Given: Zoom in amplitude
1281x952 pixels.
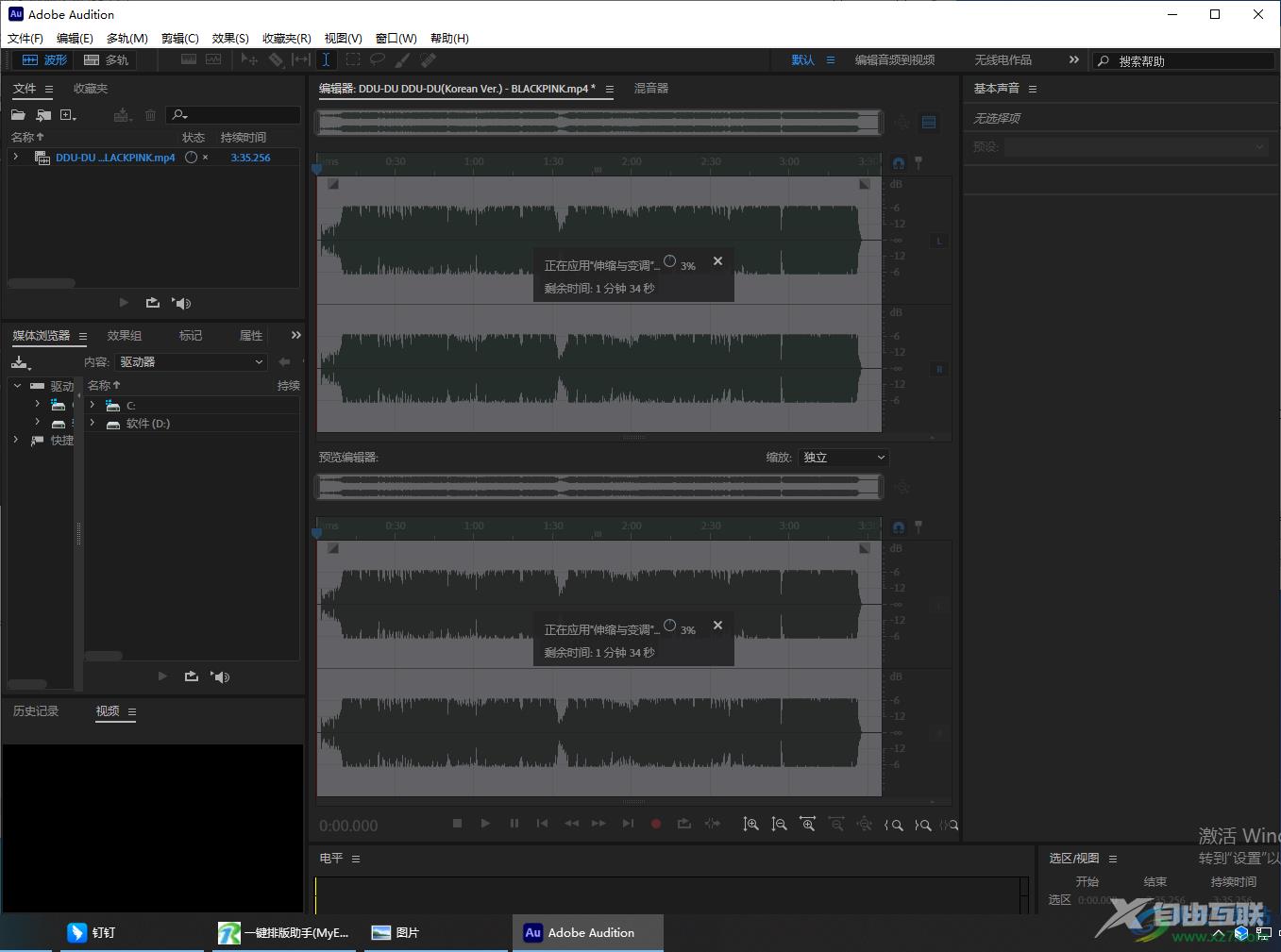Looking at the screenshot, I should (750, 825).
